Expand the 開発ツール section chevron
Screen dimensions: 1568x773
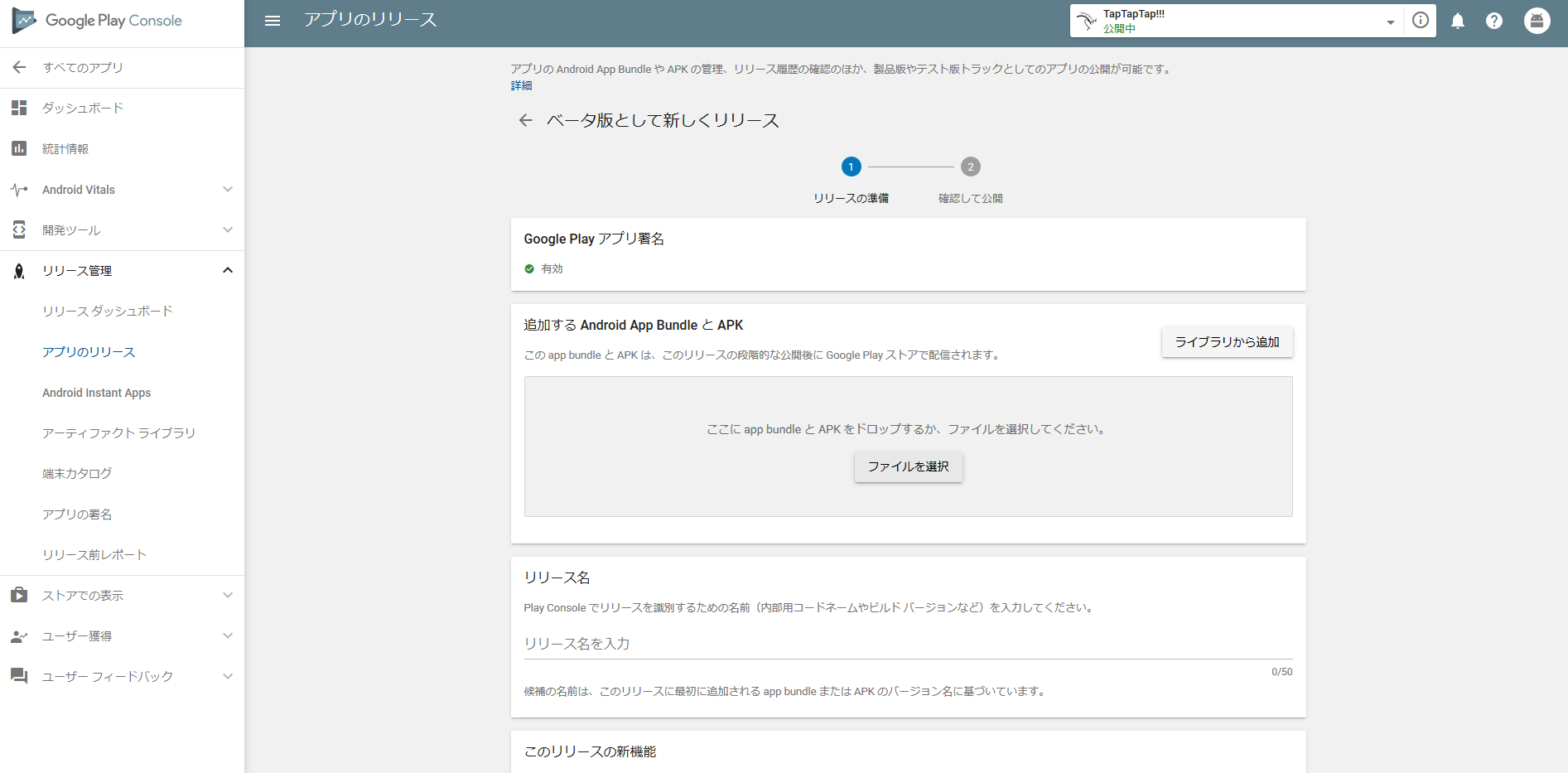228,229
